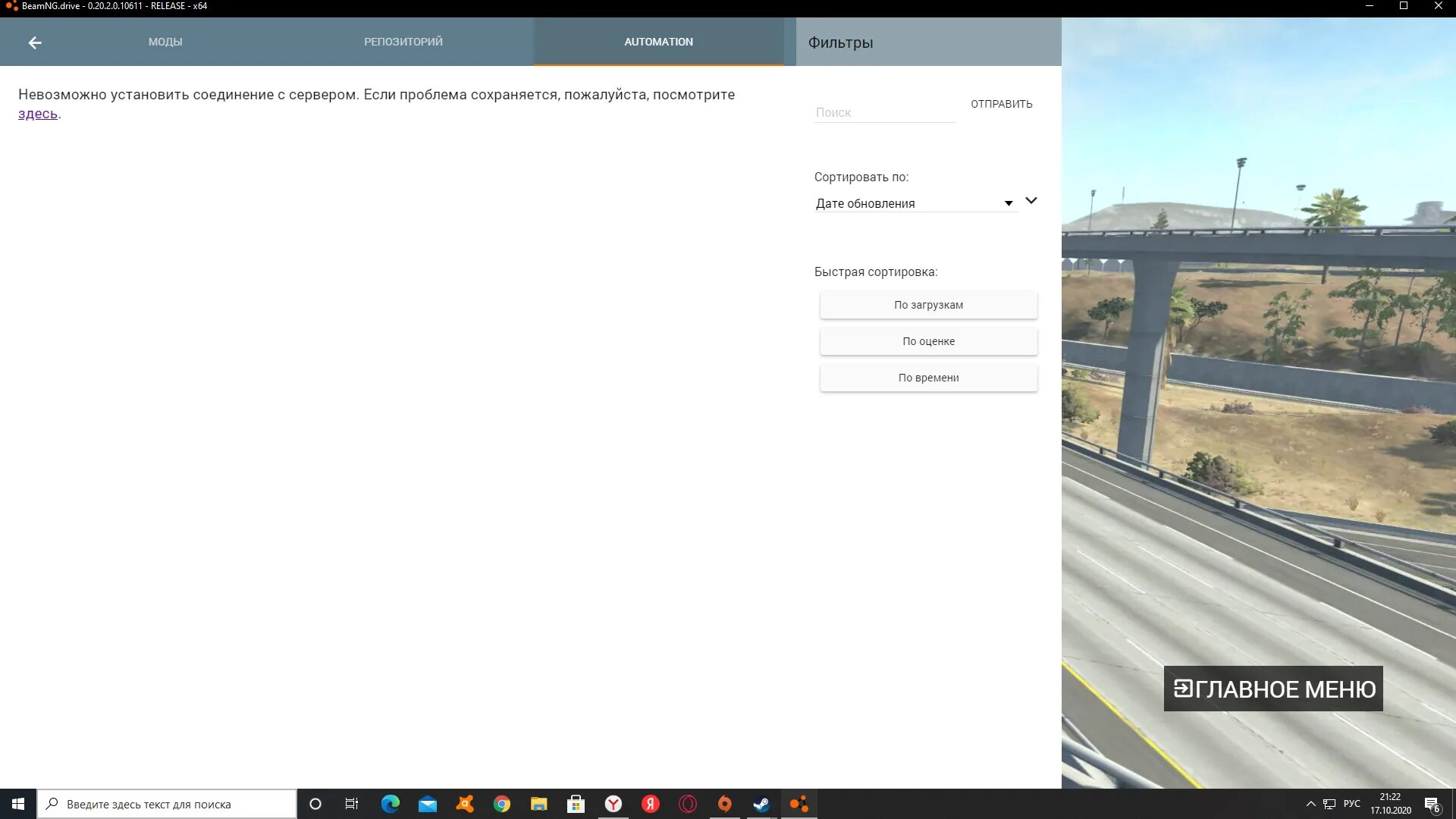The height and width of the screenshot is (819, 1456).
Task: Open the network status tray icon
Action: point(1329,804)
